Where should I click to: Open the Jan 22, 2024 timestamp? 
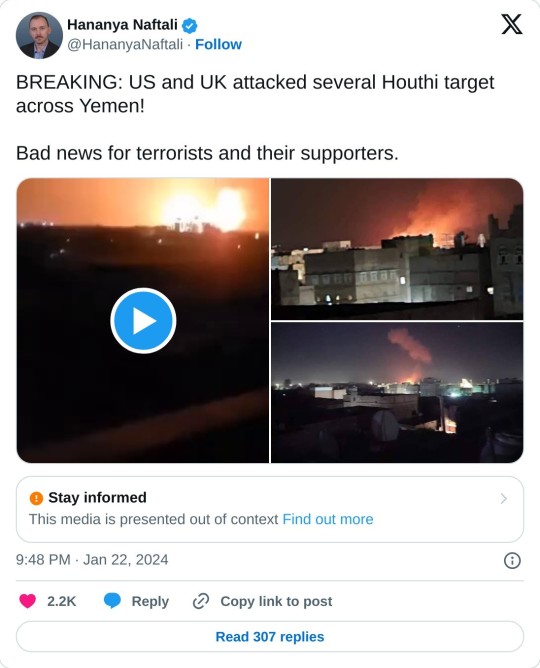(x=92, y=560)
